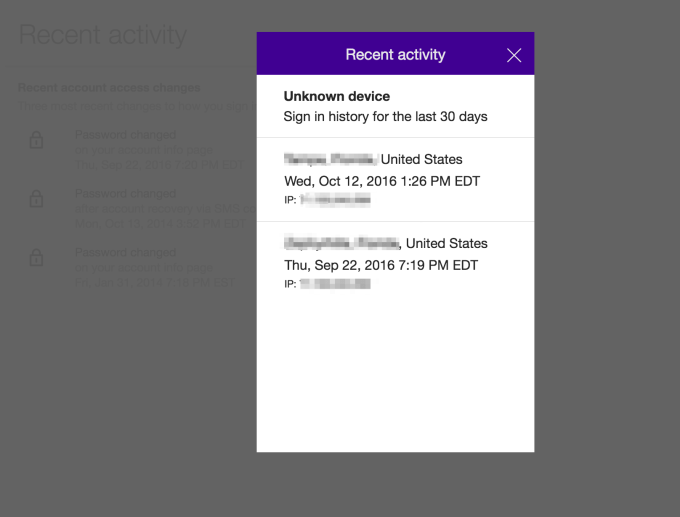Click the blurred location above the Oct 12 date
Viewport: 680px width, 517px height.
pos(330,159)
